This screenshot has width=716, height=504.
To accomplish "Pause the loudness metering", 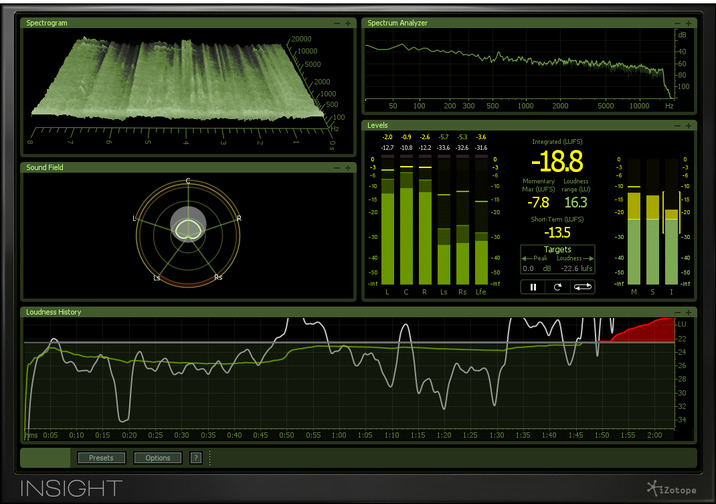I will pos(533,287).
